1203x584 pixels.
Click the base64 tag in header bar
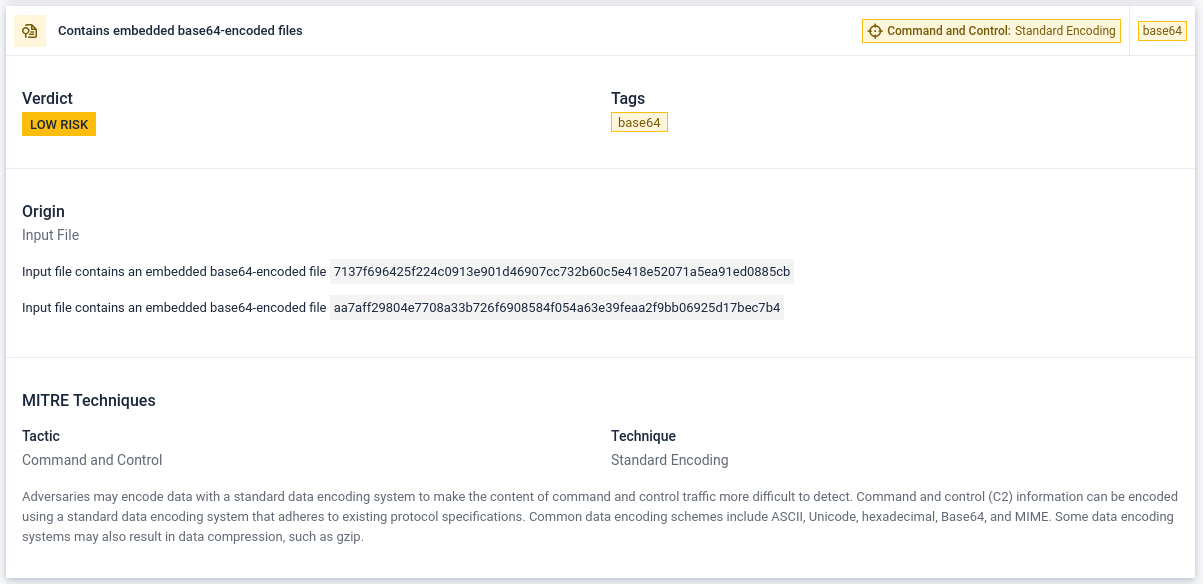pos(1162,31)
